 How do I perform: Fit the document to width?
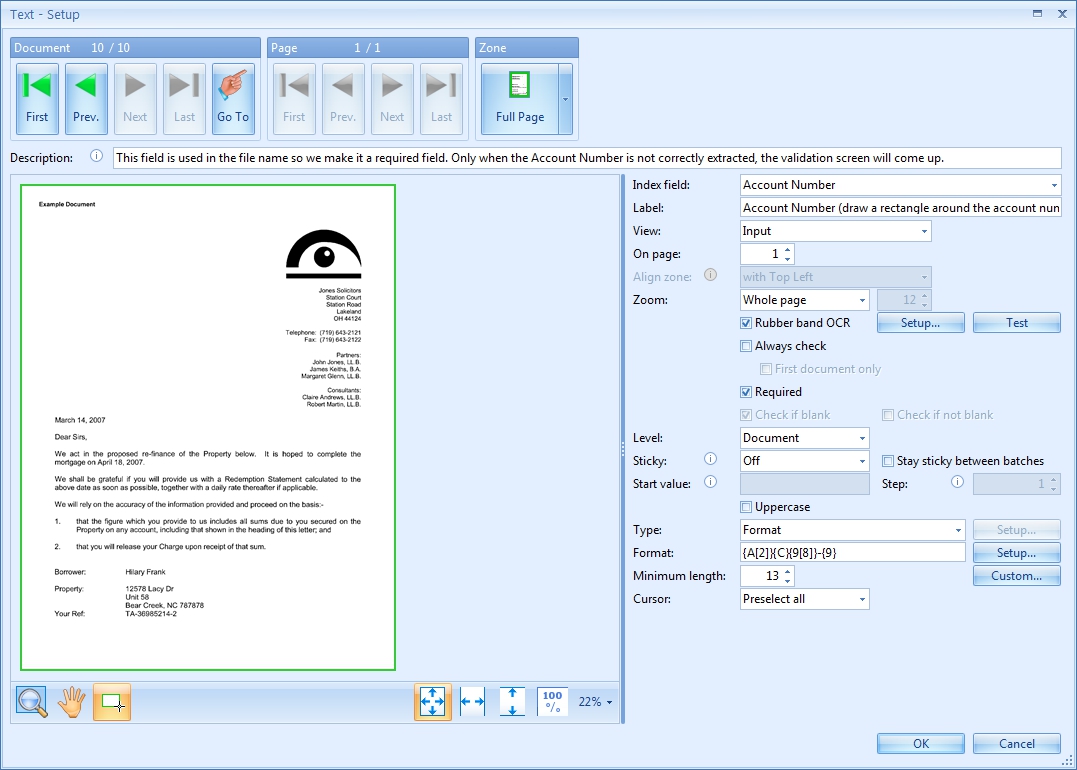point(472,702)
